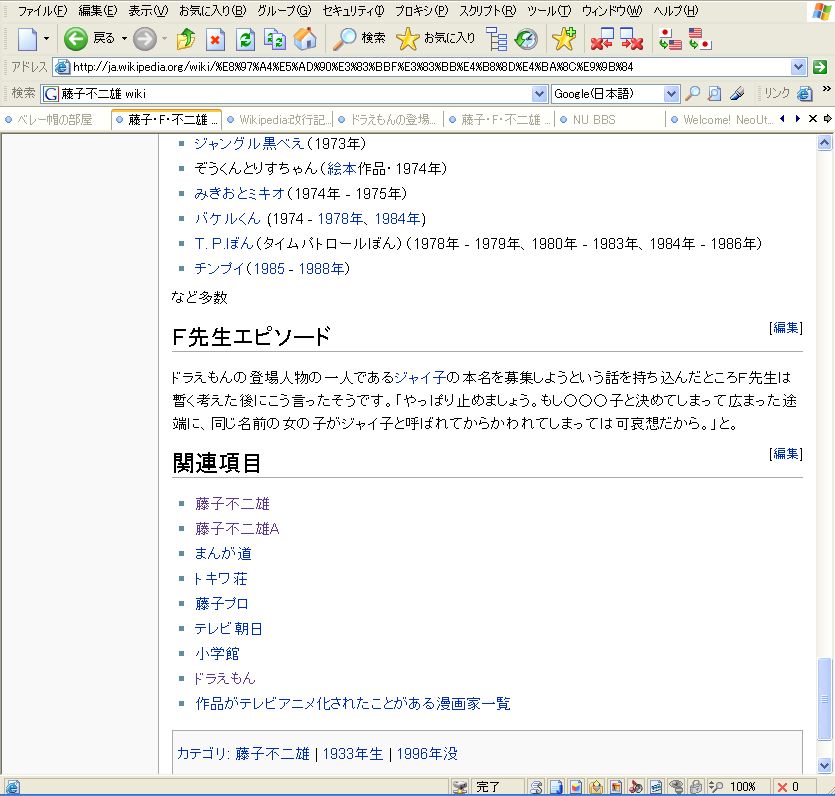Open the 小学館 link
Viewport: 835px width, 796px height.
[x=217, y=654]
